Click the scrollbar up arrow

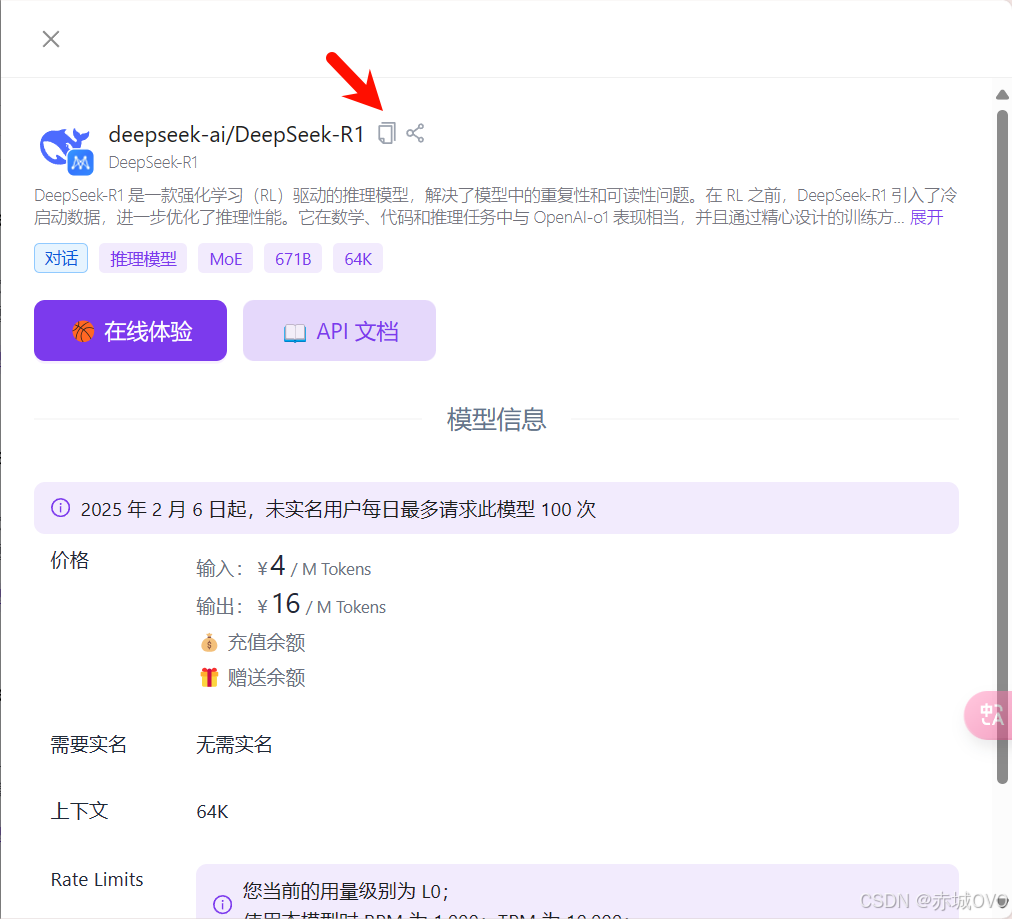pos(1002,95)
